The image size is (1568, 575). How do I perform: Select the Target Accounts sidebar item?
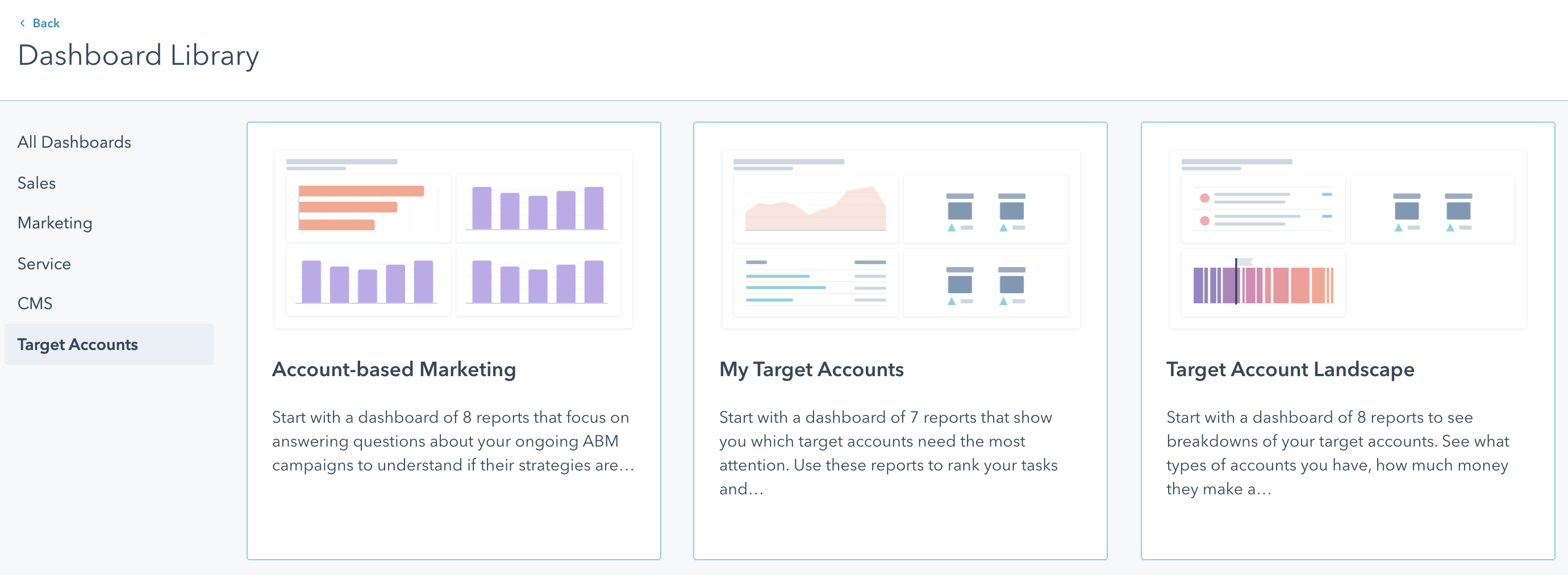(x=78, y=344)
